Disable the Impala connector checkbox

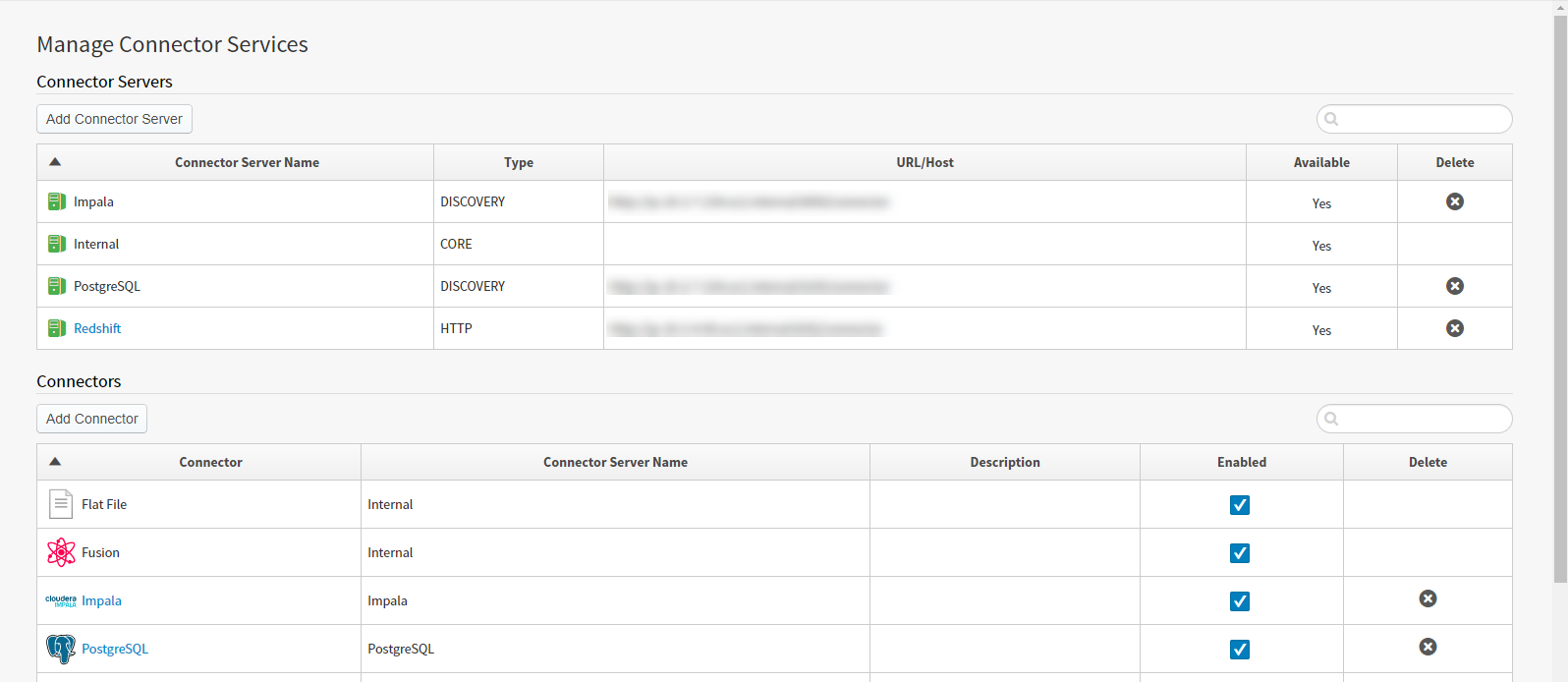coord(1240,601)
